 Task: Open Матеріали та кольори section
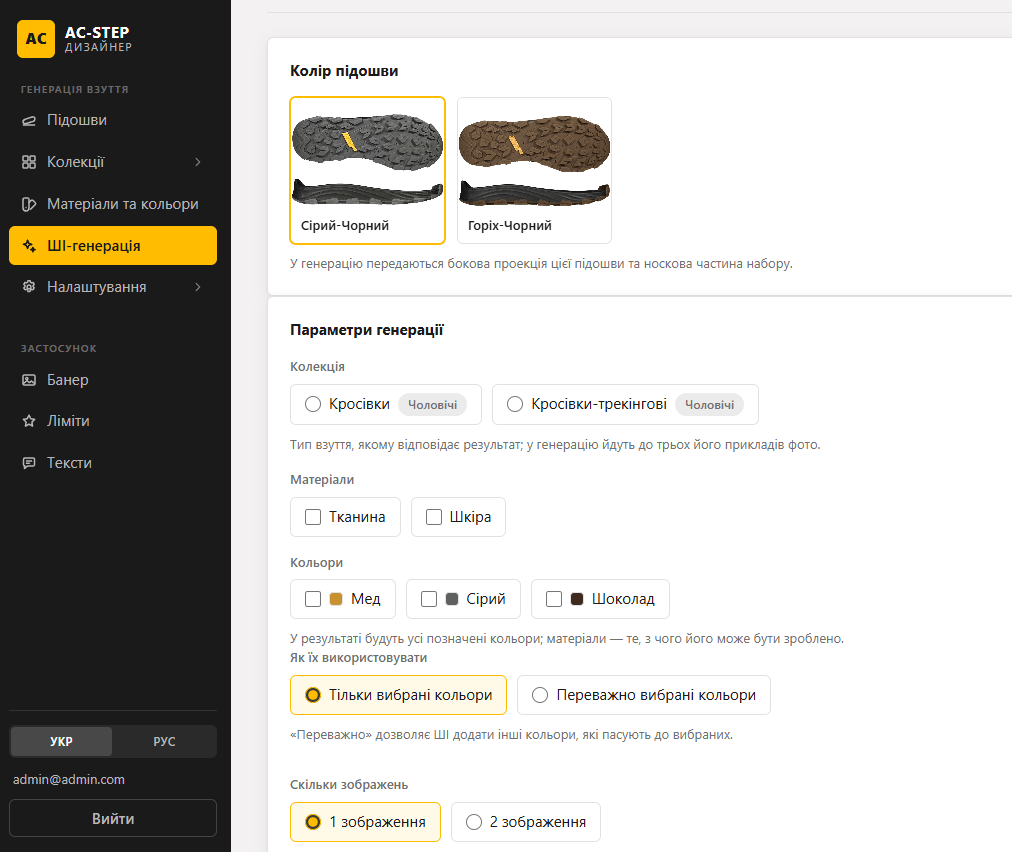coord(113,204)
